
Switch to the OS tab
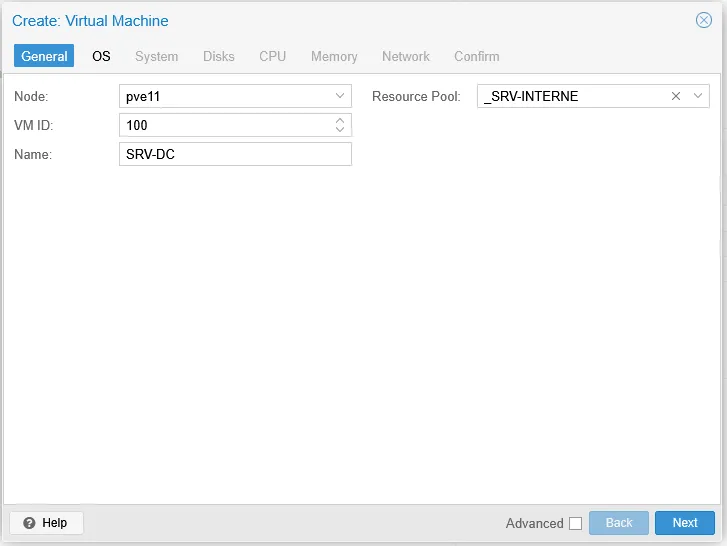click(x=101, y=56)
